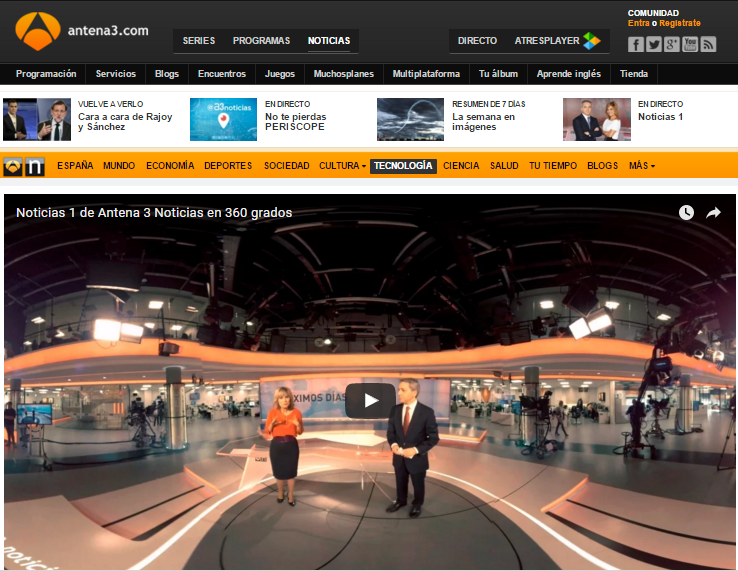738x571 pixels.
Task: Open Tu álbum menu item
Action: 498,74
